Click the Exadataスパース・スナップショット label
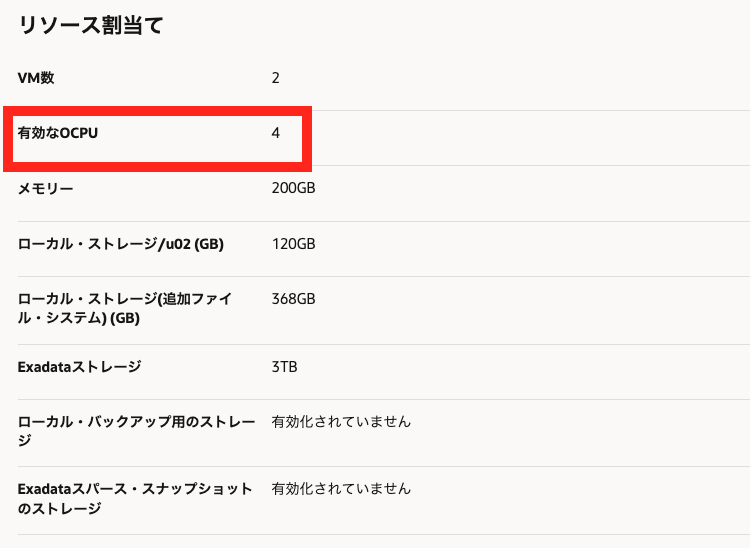This screenshot has width=750, height=548. point(135,489)
